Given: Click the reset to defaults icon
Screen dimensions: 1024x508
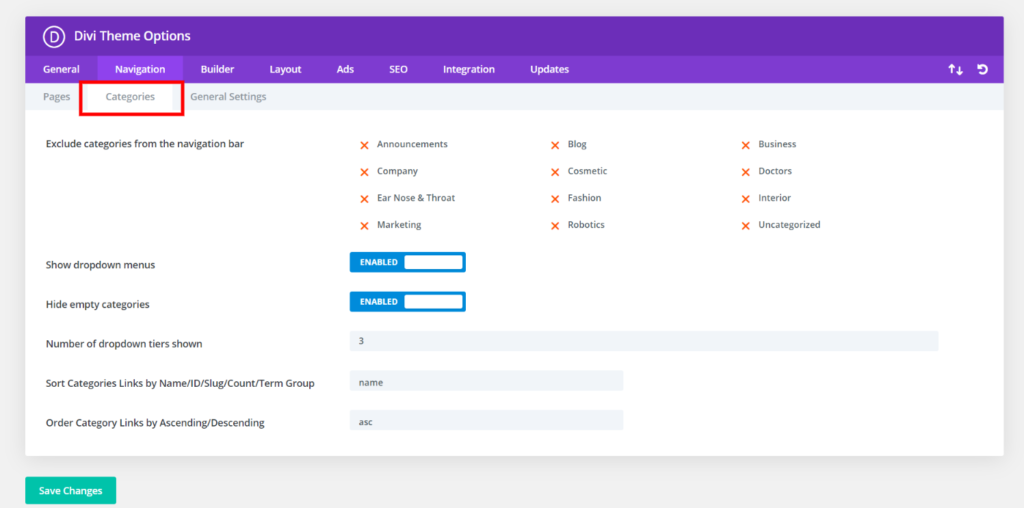Looking at the screenshot, I should coord(982,69).
